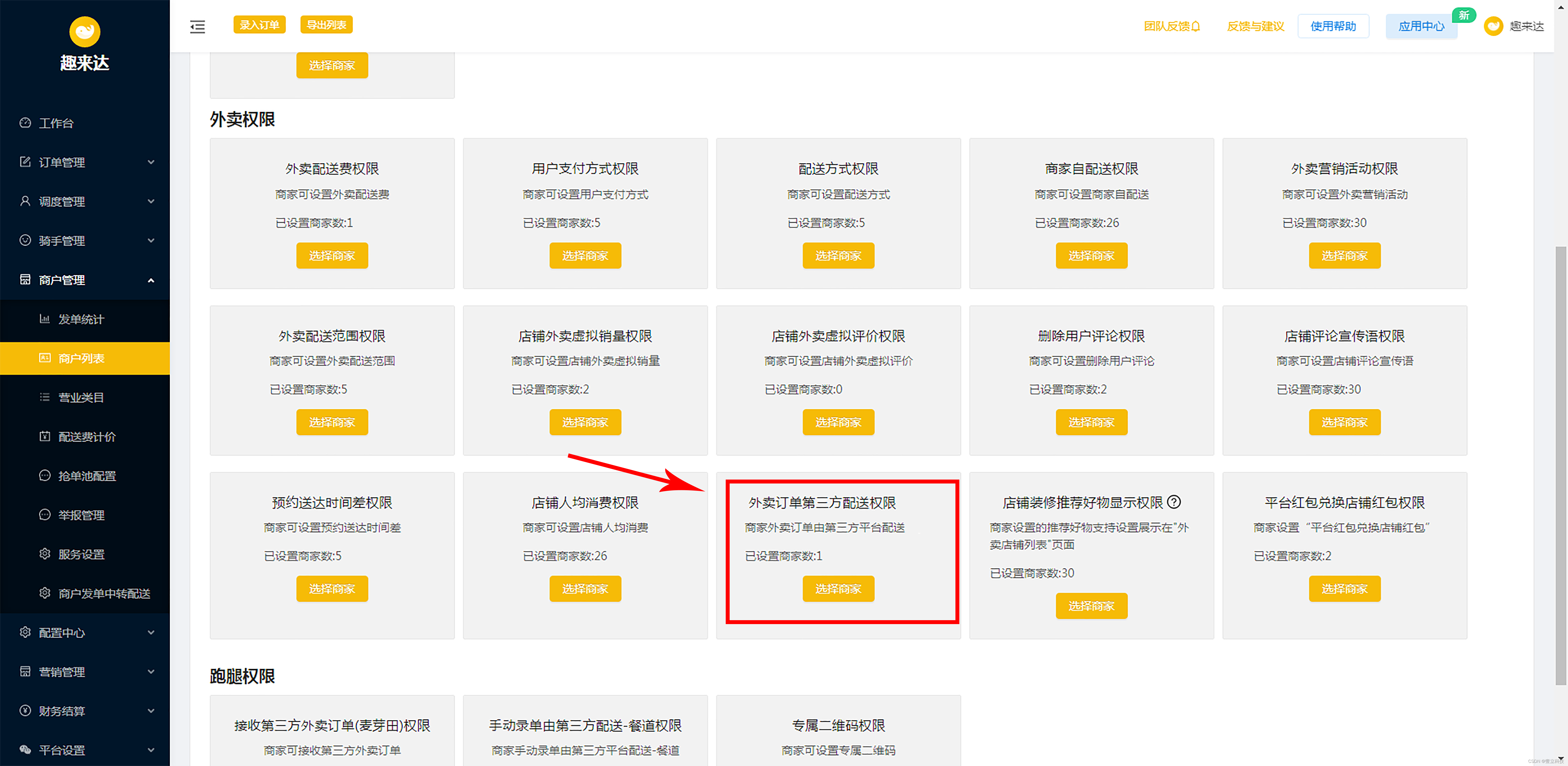Expand the 骑手管理 submenu chevron
This screenshot has height=766, width=1568.
[x=151, y=240]
